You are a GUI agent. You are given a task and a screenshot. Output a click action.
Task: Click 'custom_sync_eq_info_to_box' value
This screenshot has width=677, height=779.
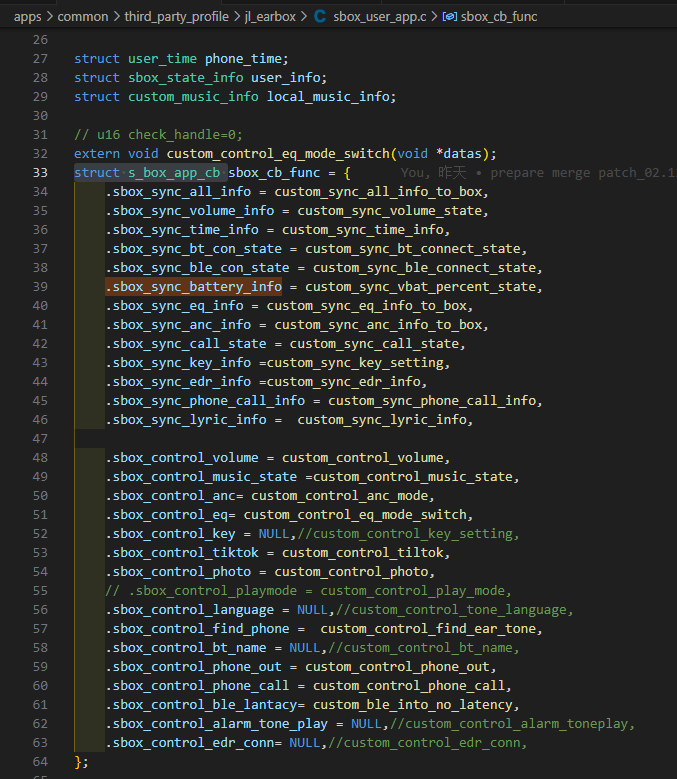pyautogui.click(x=367, y=306)
